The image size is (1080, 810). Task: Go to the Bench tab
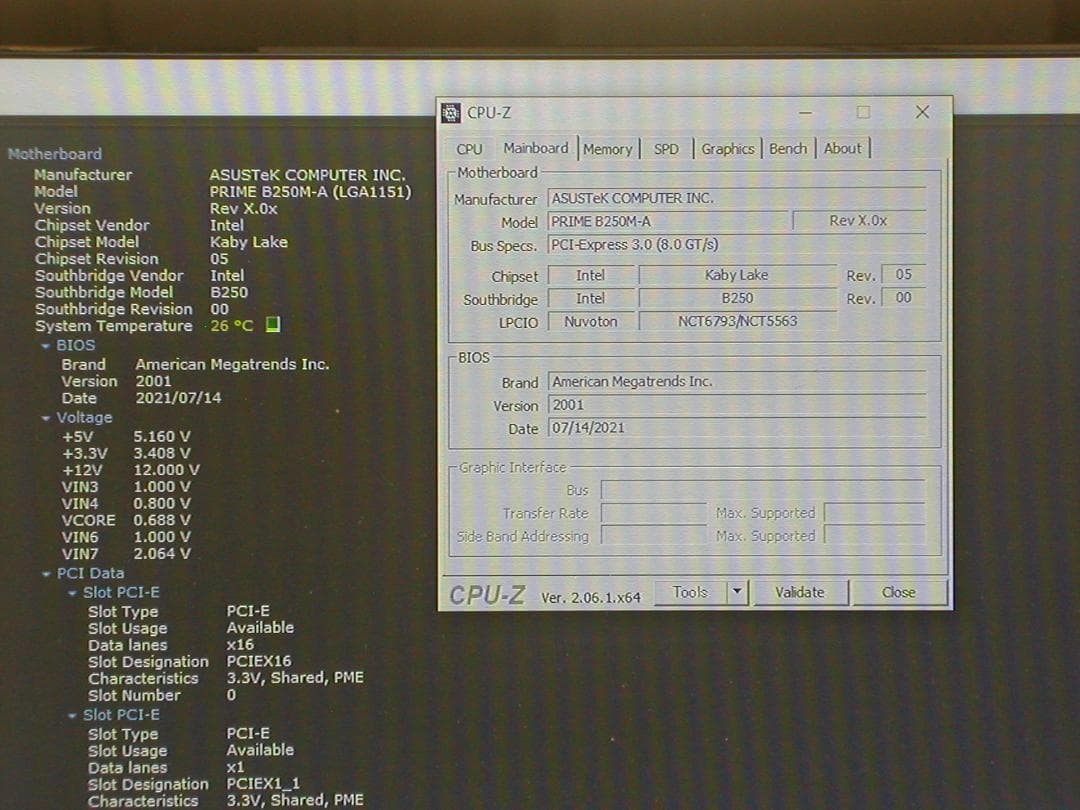pos(788,149)
